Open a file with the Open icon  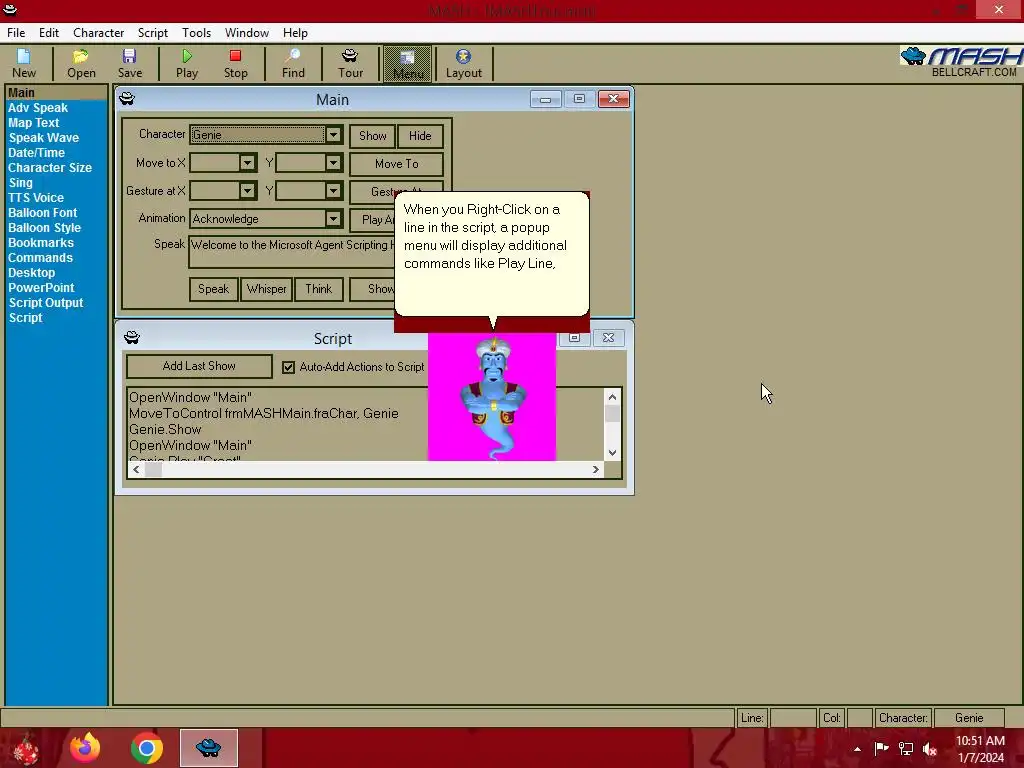[81, 63]
